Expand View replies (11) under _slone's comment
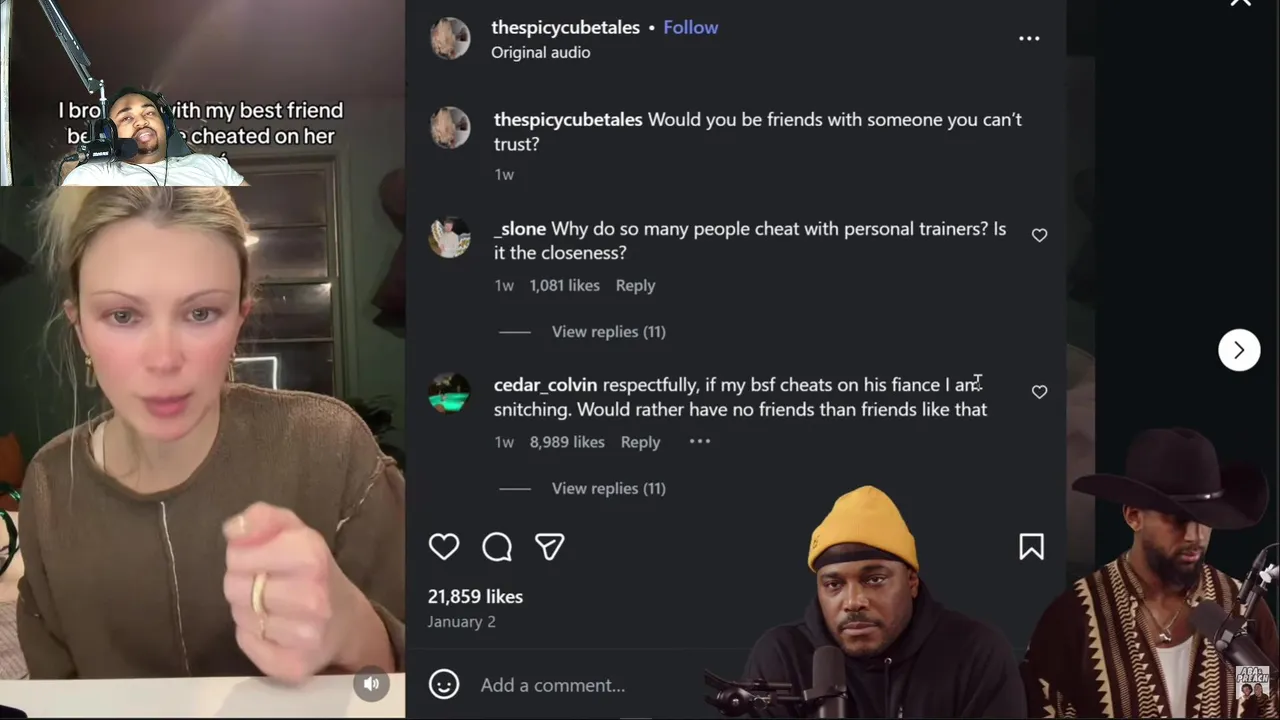 608,331
